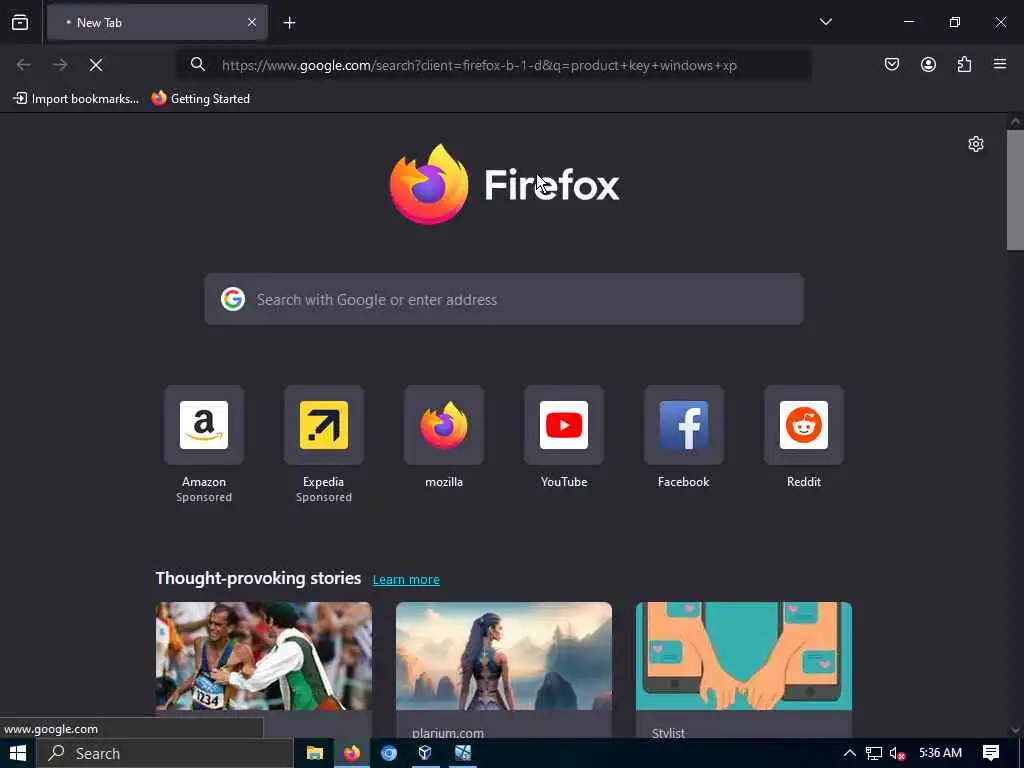Open the network tray icon
Screen dimensions: 1024x768
(874, 753)
